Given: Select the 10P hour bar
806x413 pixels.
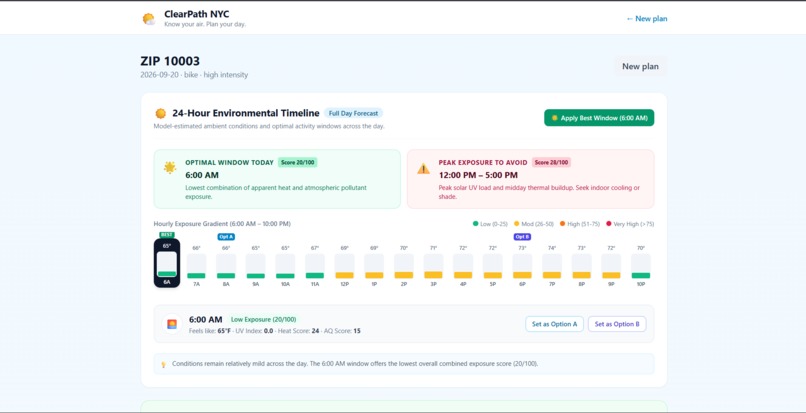Looking at the screenshot, I should click(x=640, y=266).
